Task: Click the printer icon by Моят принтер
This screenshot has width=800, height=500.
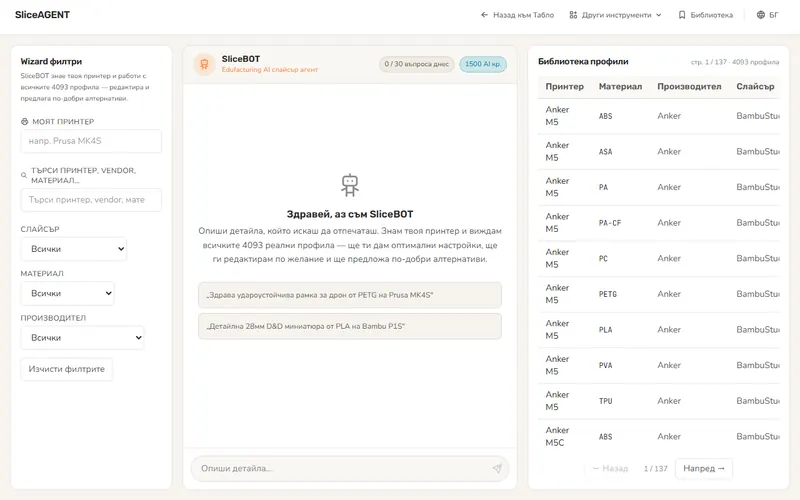Action: coord(24,122)
